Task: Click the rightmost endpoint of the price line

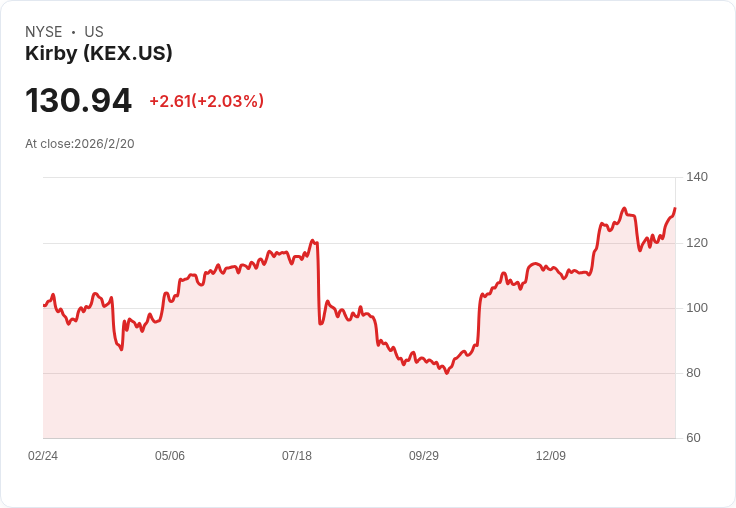Action: pos(675,209)
